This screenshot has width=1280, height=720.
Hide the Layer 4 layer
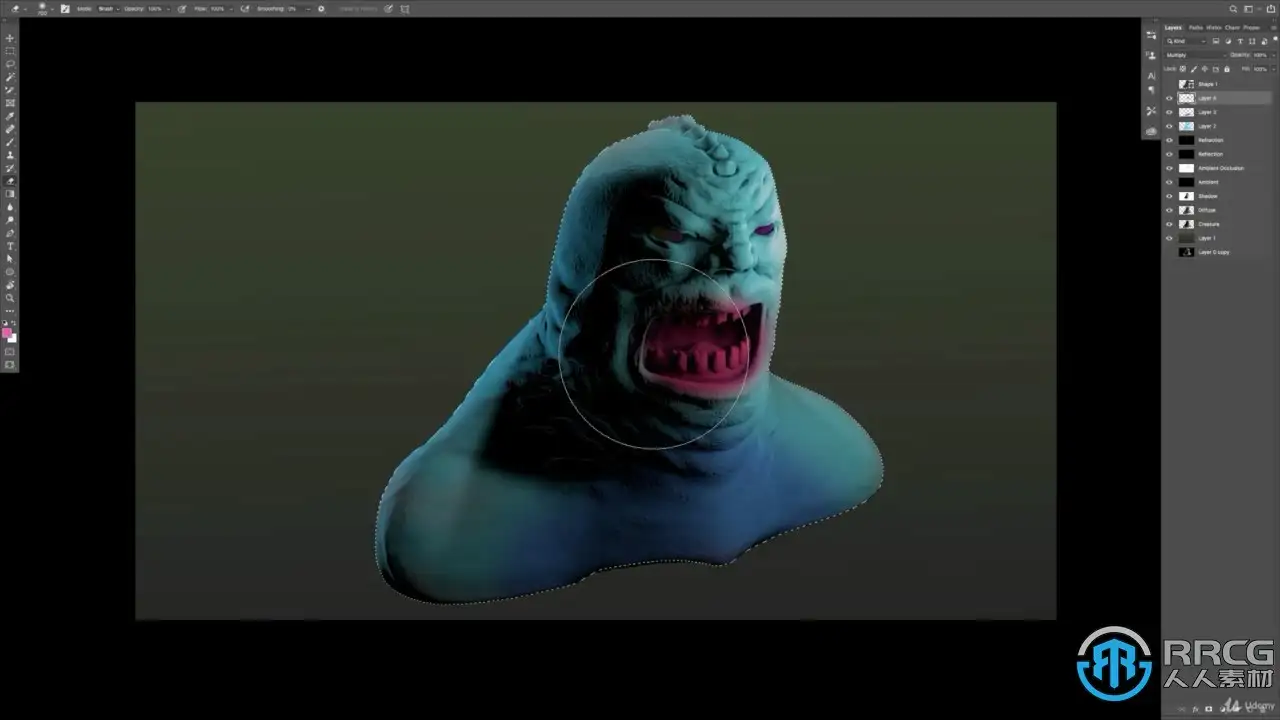coord(1169,98)
